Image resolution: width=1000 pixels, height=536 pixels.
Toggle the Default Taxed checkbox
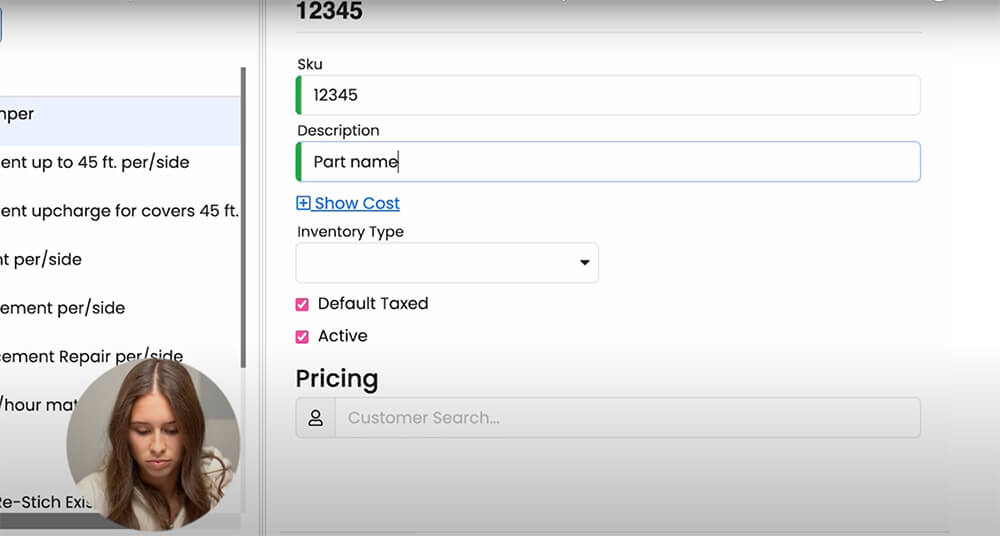[302, 304]
